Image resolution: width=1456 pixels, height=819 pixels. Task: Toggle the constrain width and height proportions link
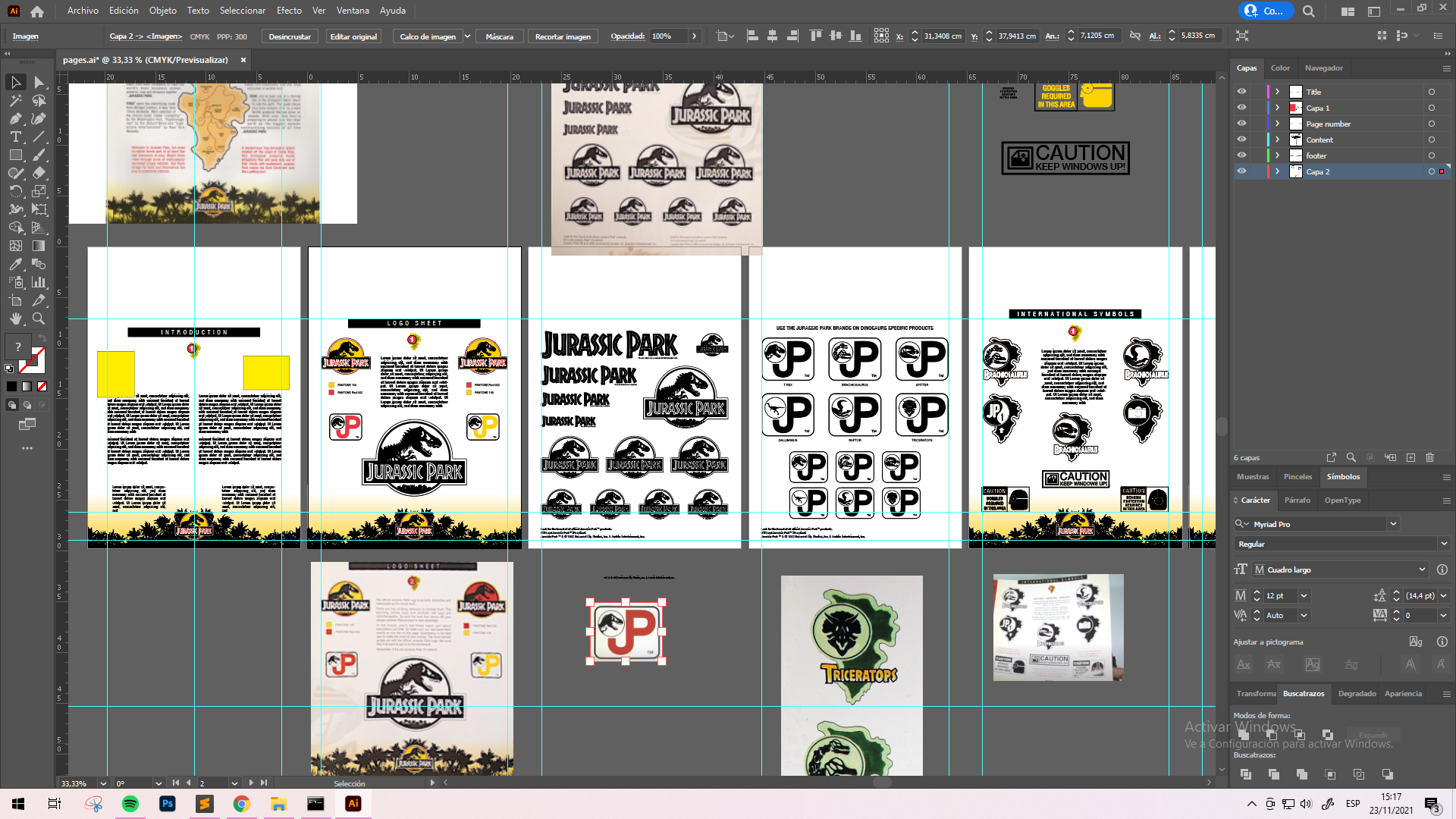[x=1135, y=36]
